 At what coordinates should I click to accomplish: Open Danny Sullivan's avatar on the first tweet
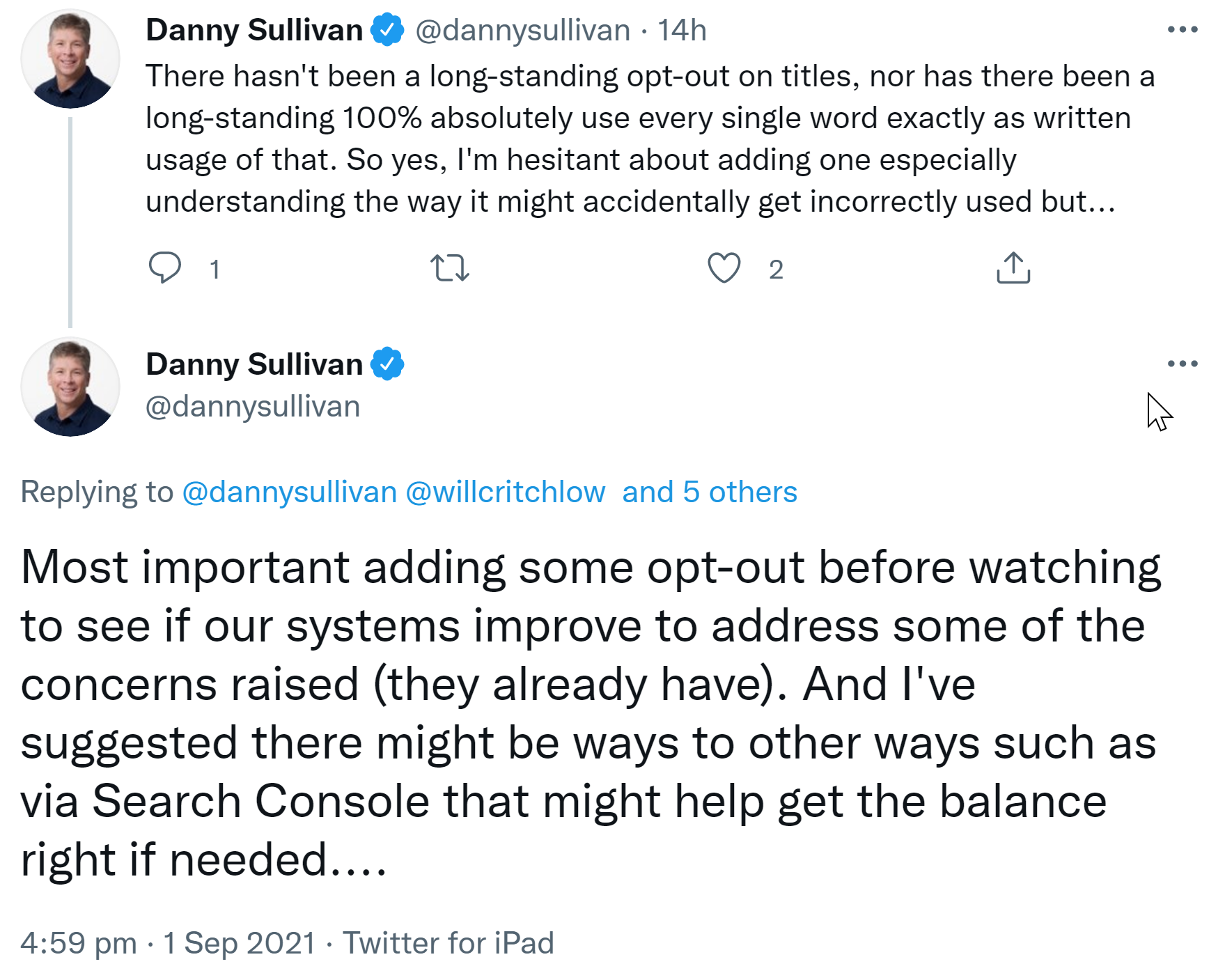pos(70,59)
